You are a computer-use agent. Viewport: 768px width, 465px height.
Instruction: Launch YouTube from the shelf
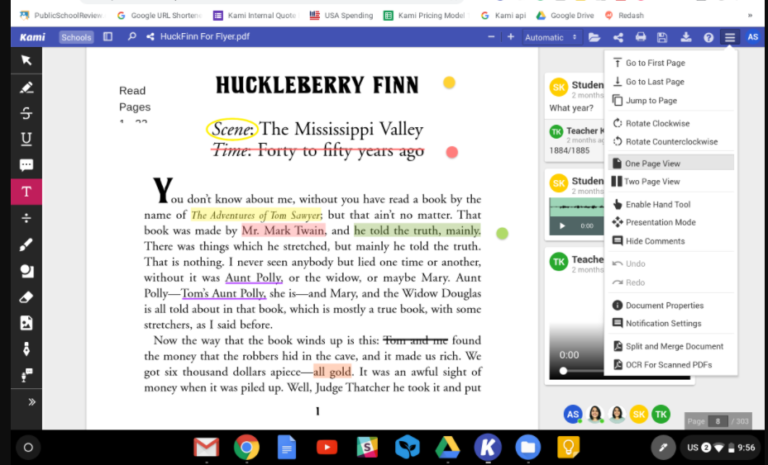(x=327, y=447)
